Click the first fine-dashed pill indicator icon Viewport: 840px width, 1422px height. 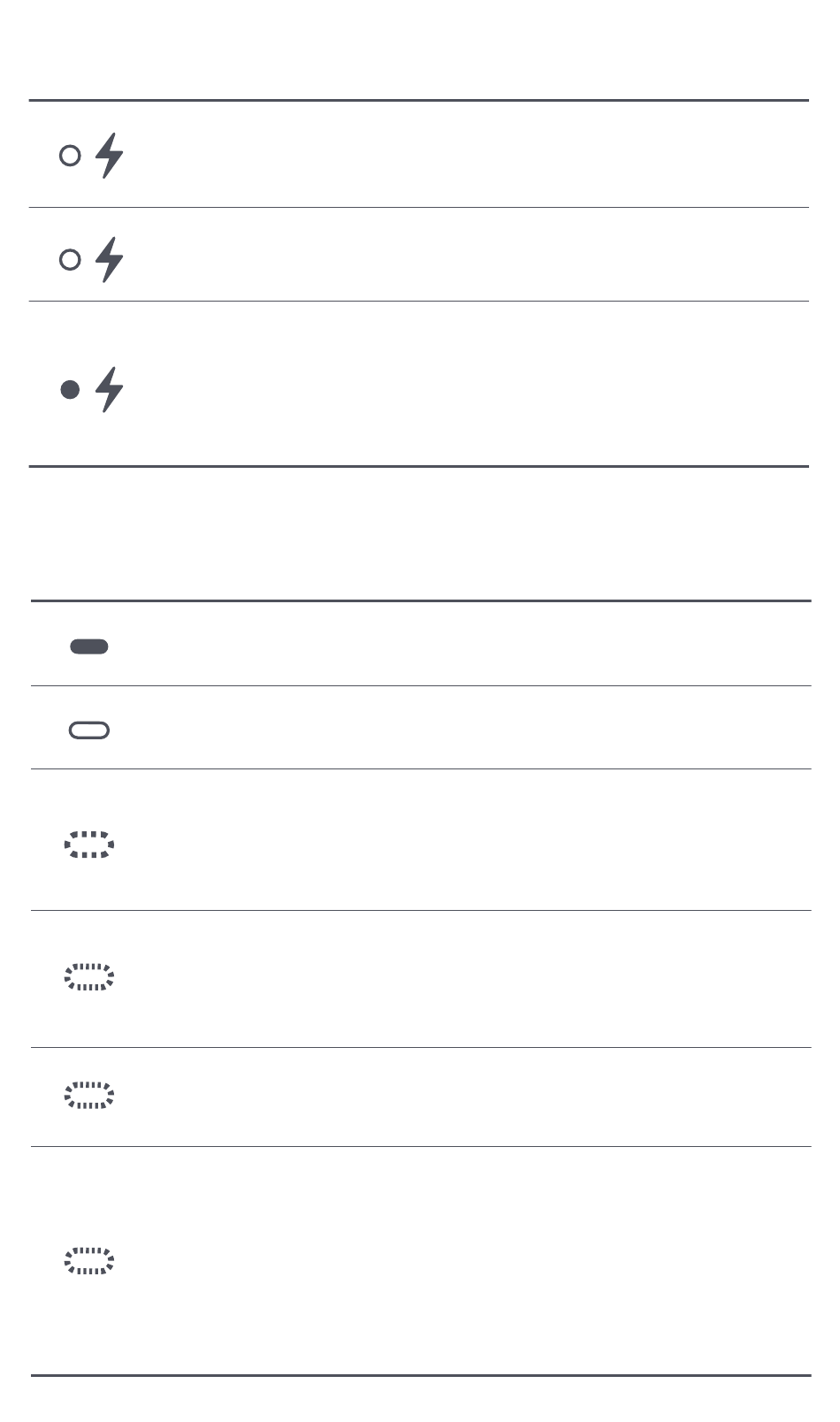click(x=89, y=977)
